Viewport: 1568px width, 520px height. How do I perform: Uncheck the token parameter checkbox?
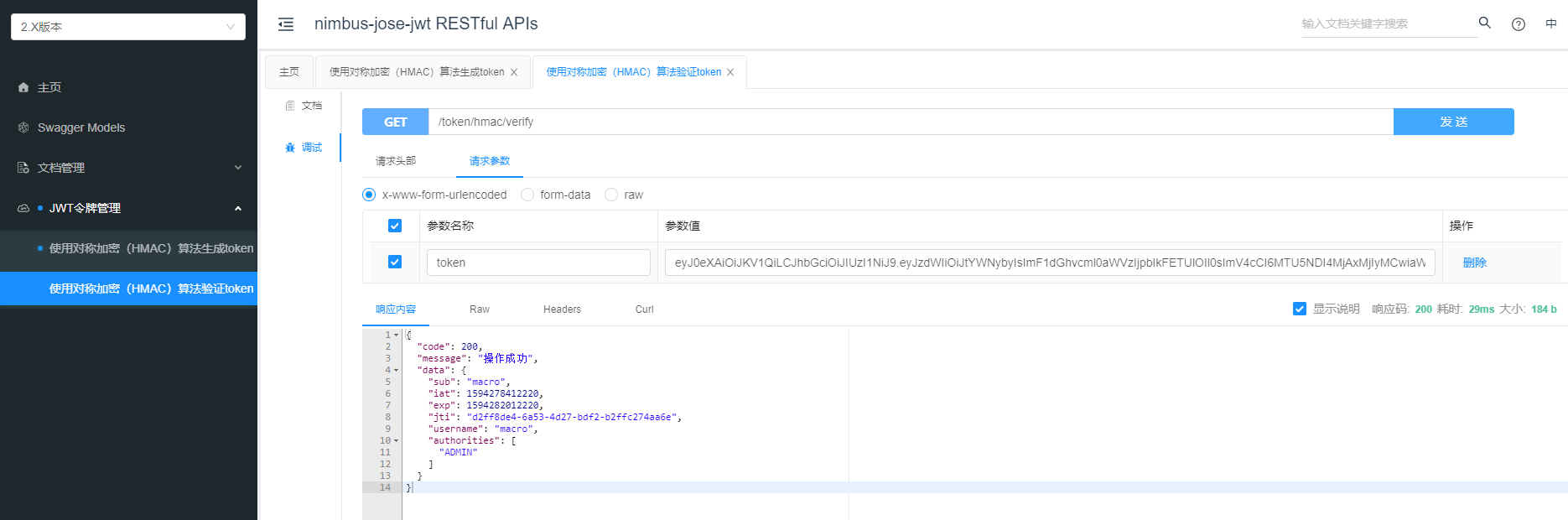tap(395, 262)
